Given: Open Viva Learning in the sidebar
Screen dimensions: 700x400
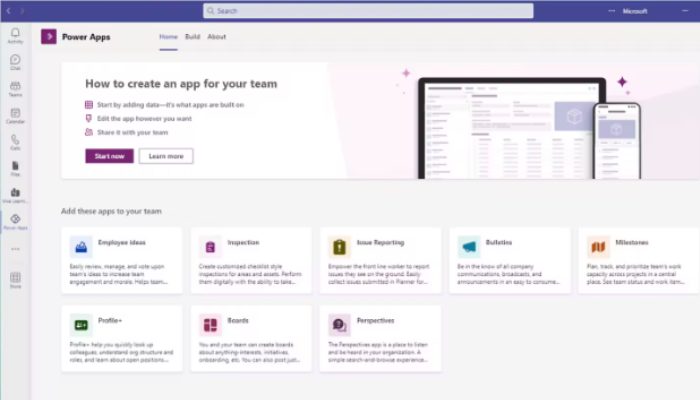Looking at the screenshot, I should point(15,195).
